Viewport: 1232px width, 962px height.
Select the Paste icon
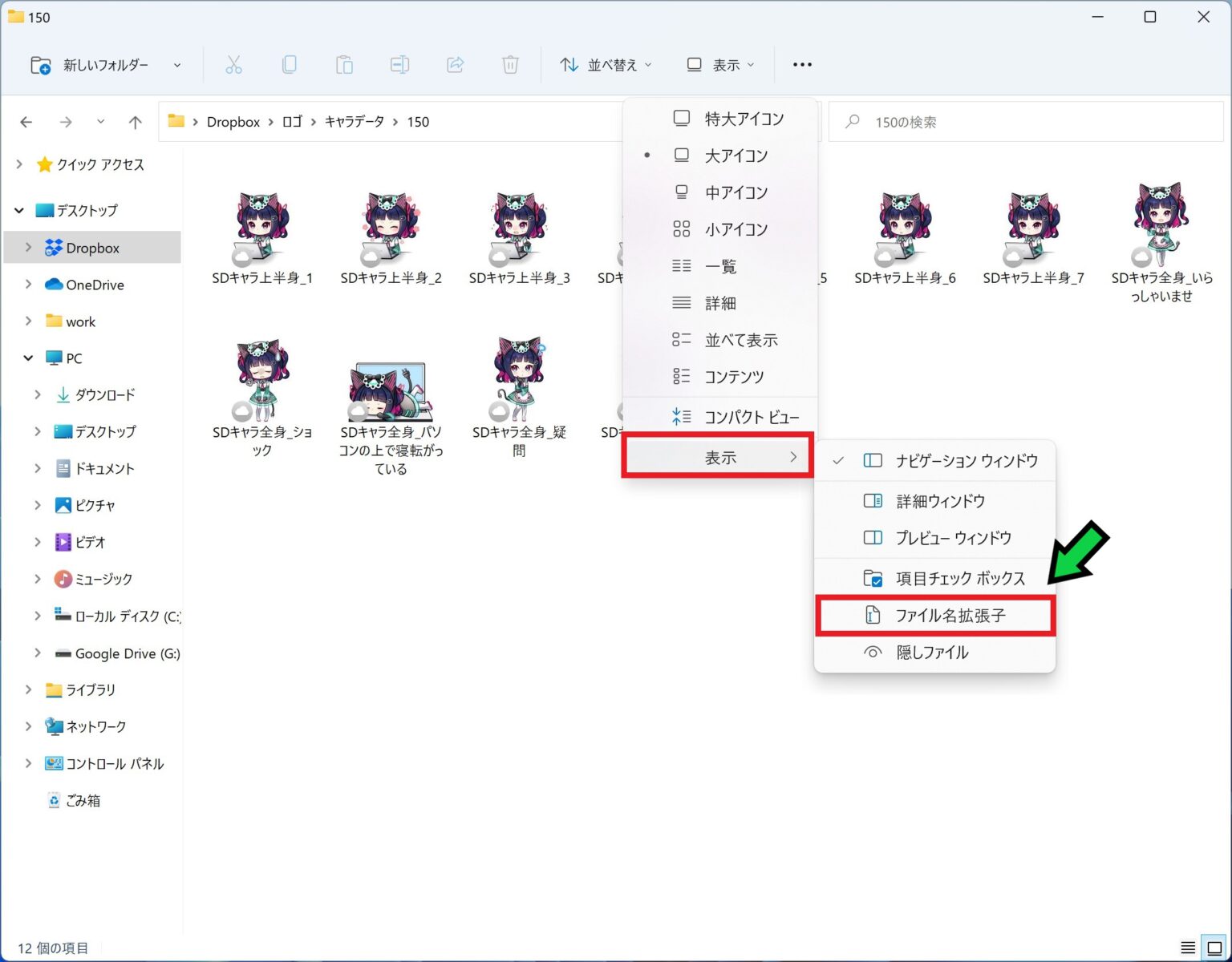(345, 64)
